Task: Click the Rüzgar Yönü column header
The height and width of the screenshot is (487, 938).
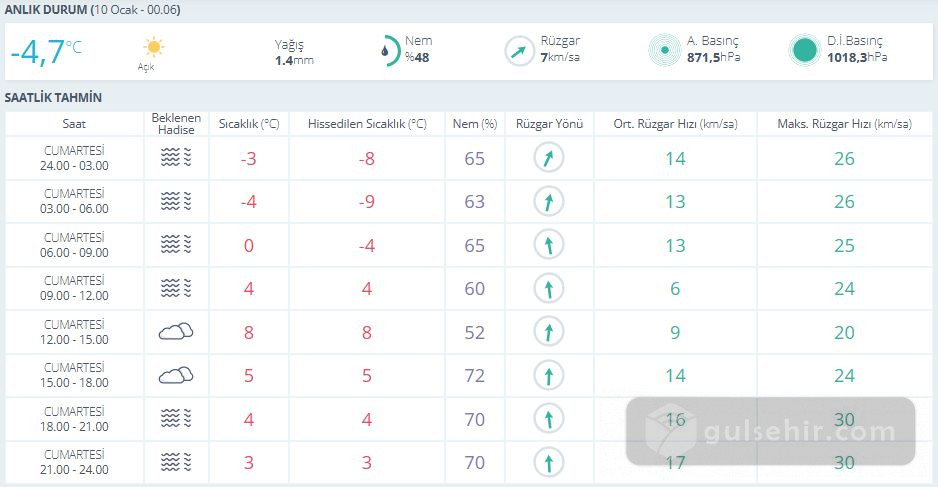Action: (x=548, y=124)
